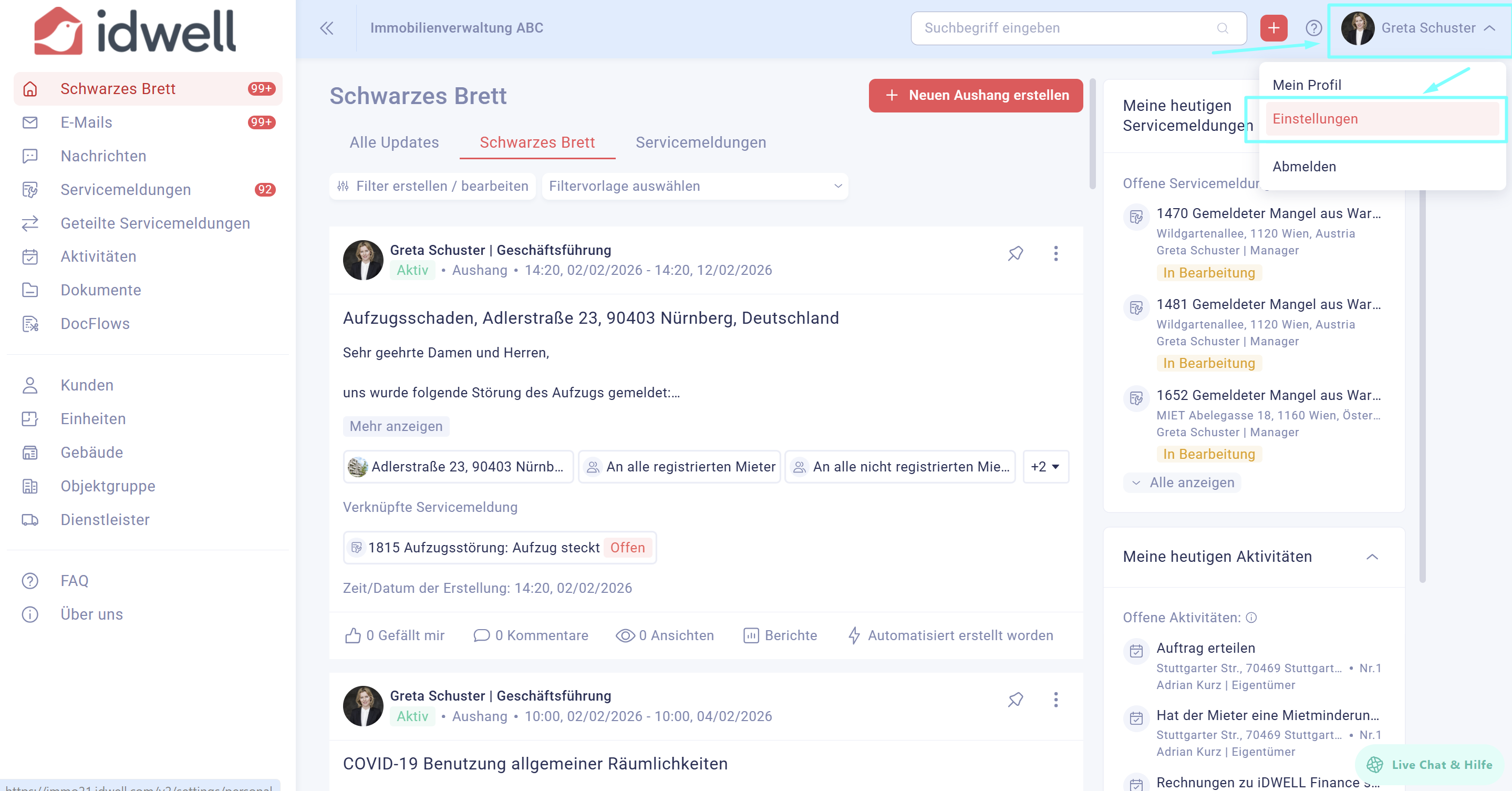Open the help question mark icon

[x=1313, y=28]
